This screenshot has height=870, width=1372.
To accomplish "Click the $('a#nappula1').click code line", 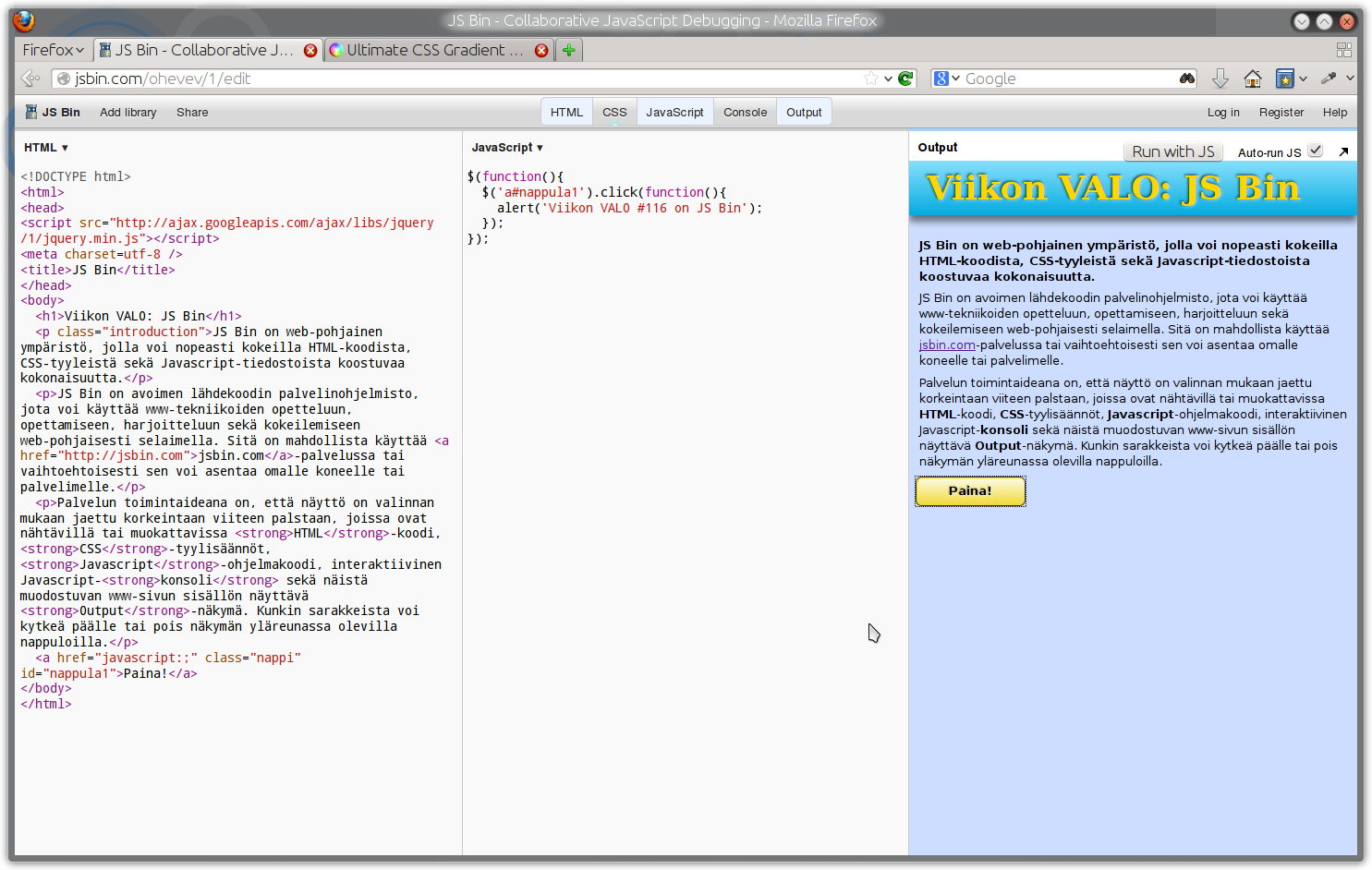I will [x=604, y=192].
